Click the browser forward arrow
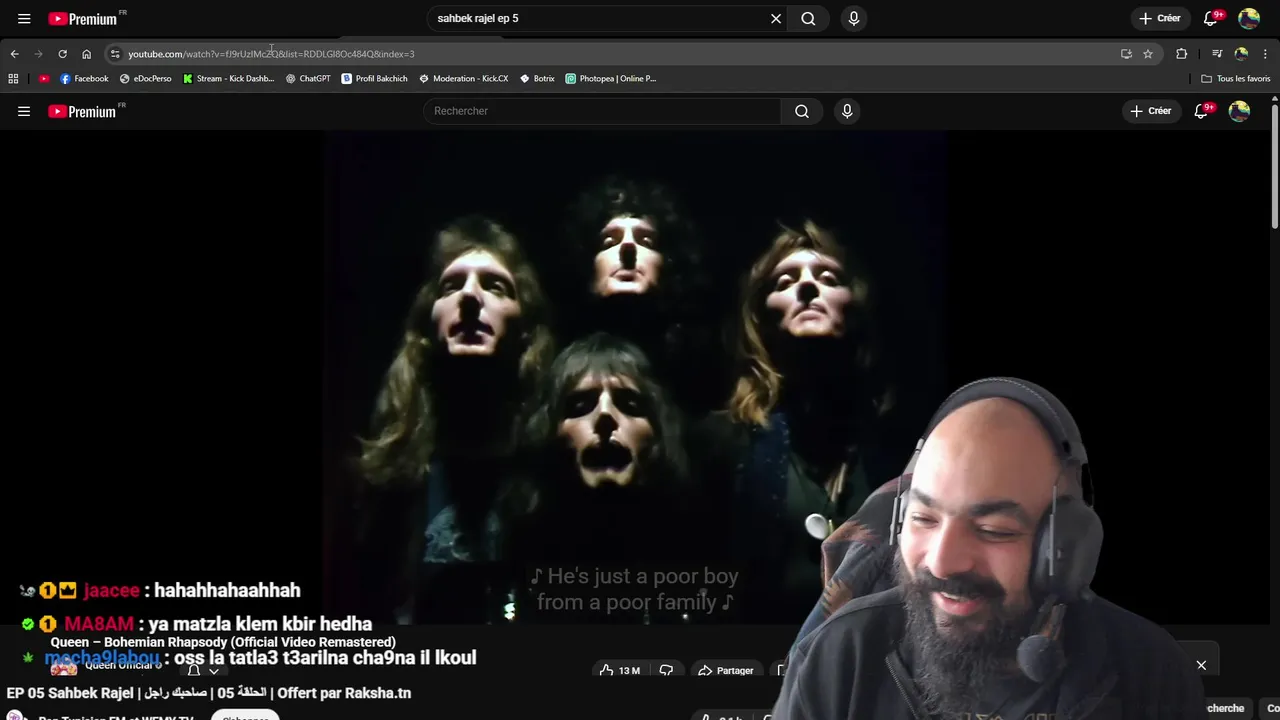Viewport: 1280px width, 720px height. tap(38, 54)
